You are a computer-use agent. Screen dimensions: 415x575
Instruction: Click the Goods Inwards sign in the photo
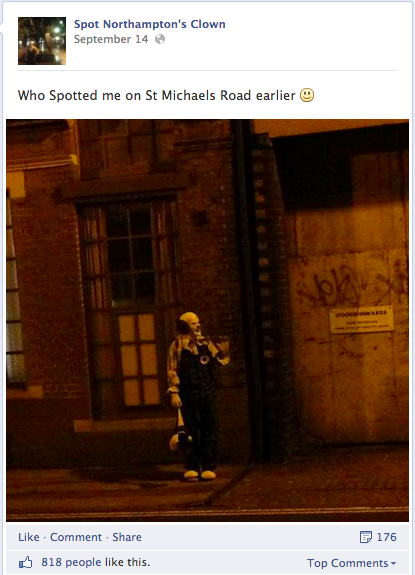pos(361,319)
